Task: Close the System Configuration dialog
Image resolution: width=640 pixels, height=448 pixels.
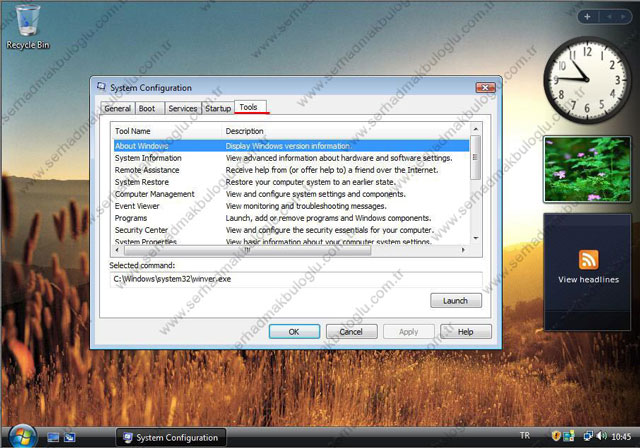Action: [x=485, y=87]
